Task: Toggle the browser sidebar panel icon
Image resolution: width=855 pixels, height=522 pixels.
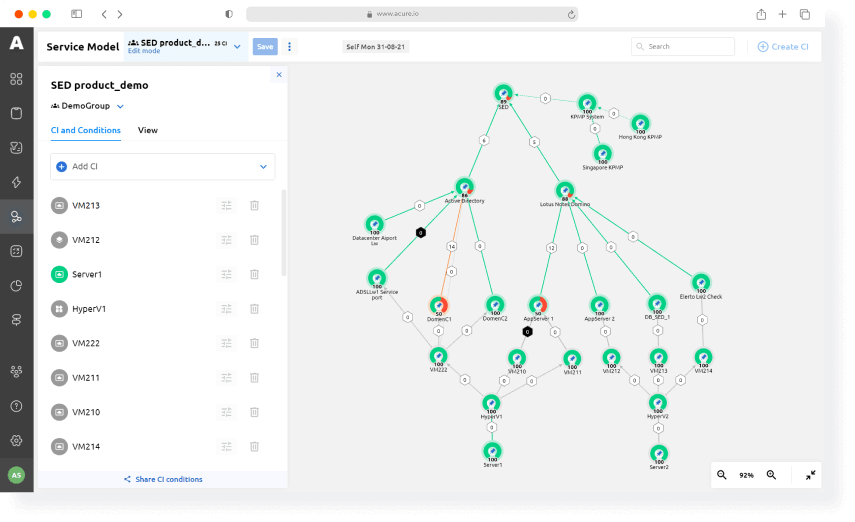Action: click(76, 14)
